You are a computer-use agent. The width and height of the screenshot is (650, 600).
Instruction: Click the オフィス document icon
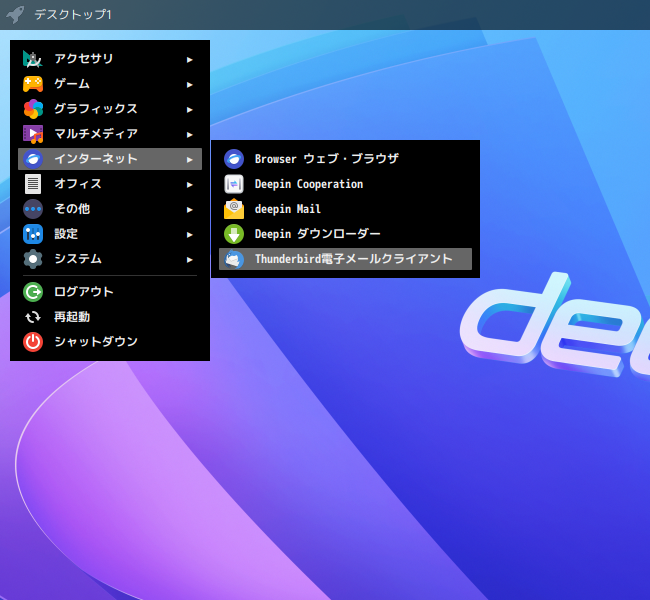pos(33,184)
